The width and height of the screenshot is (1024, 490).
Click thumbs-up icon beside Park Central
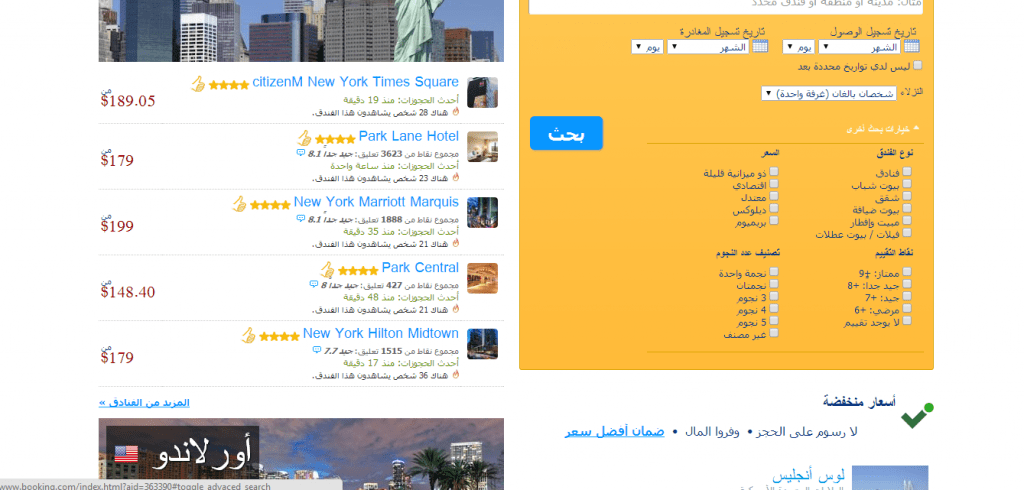click(327, 269)
